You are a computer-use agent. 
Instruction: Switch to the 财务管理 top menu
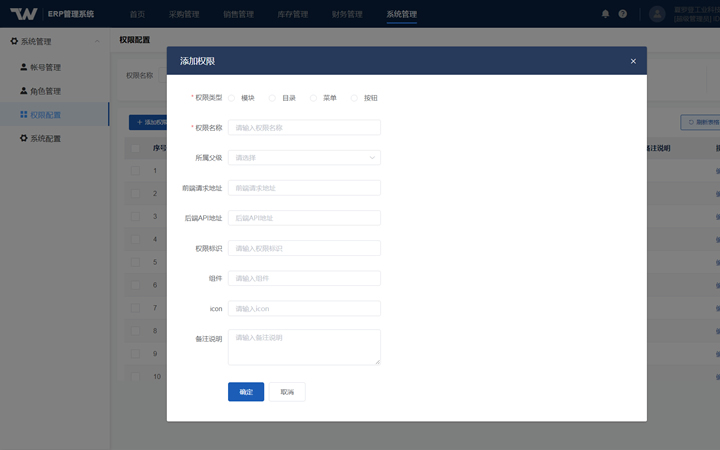click(x=347, y=14)
